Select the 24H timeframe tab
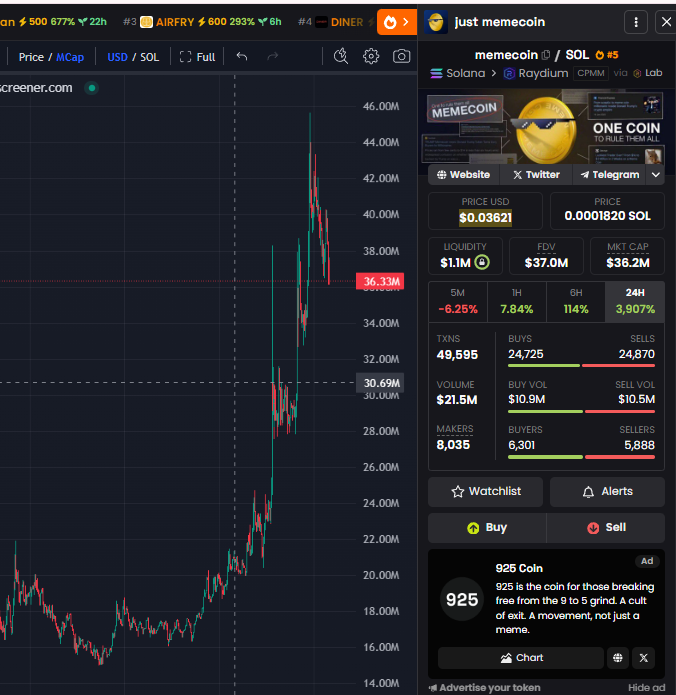The height and width of the screenshot is (695, 676). (x=635, y=301)
